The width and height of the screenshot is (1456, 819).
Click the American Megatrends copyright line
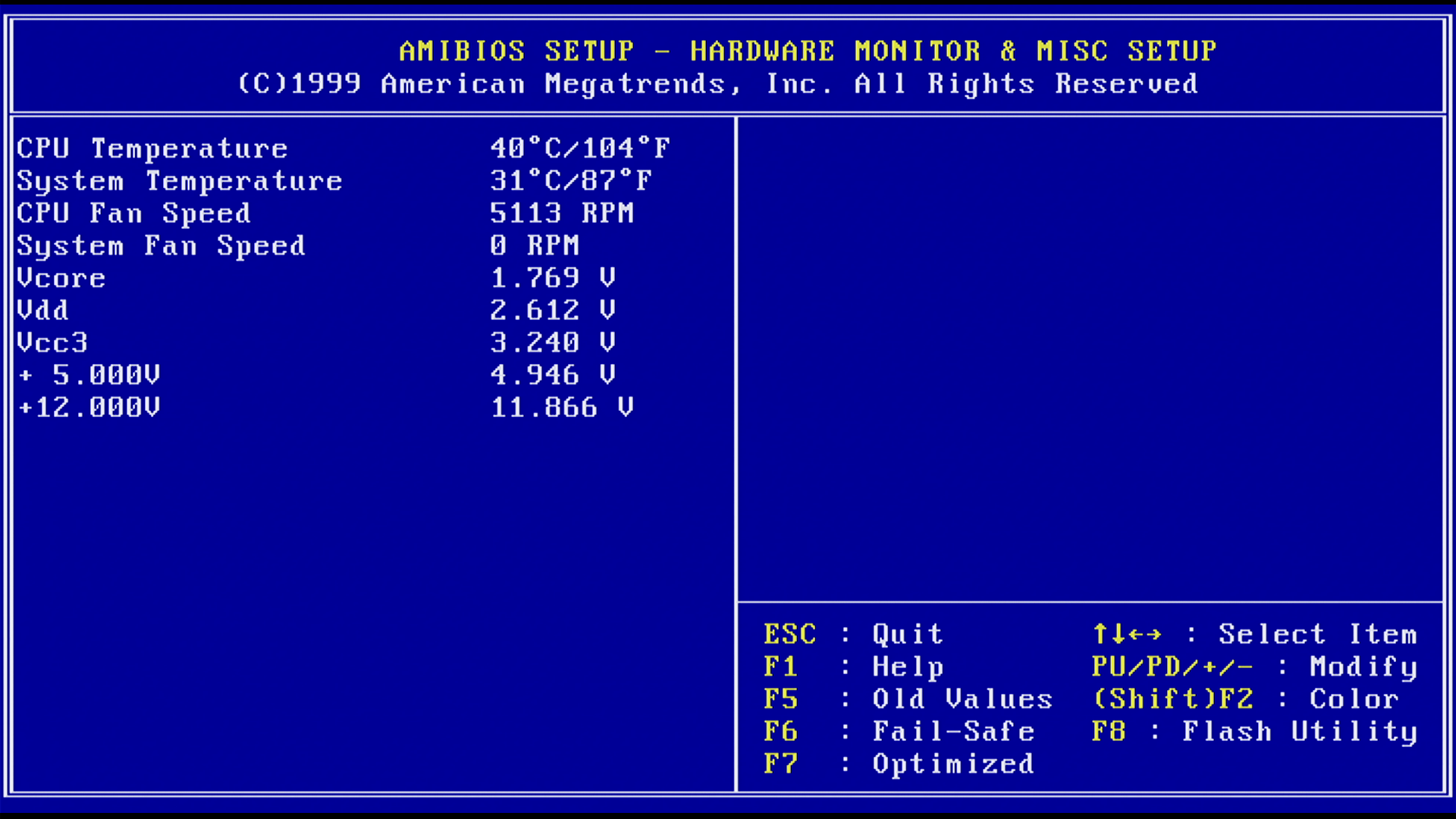(x=717, y=83)
